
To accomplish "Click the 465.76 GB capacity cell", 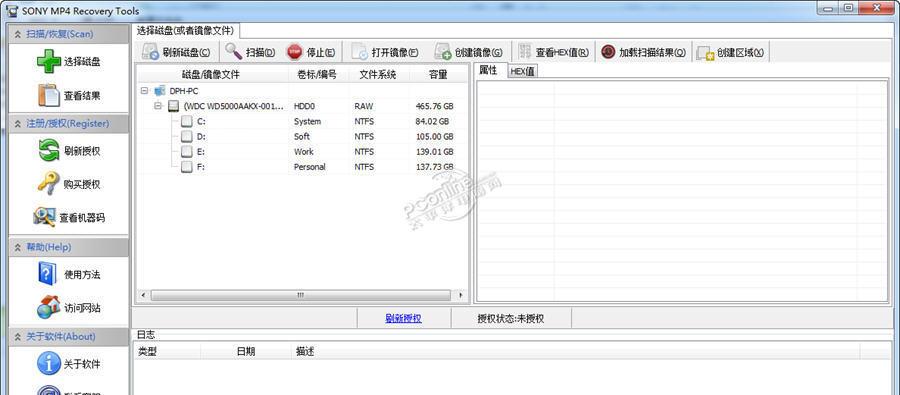I will (x=435, y=106).
